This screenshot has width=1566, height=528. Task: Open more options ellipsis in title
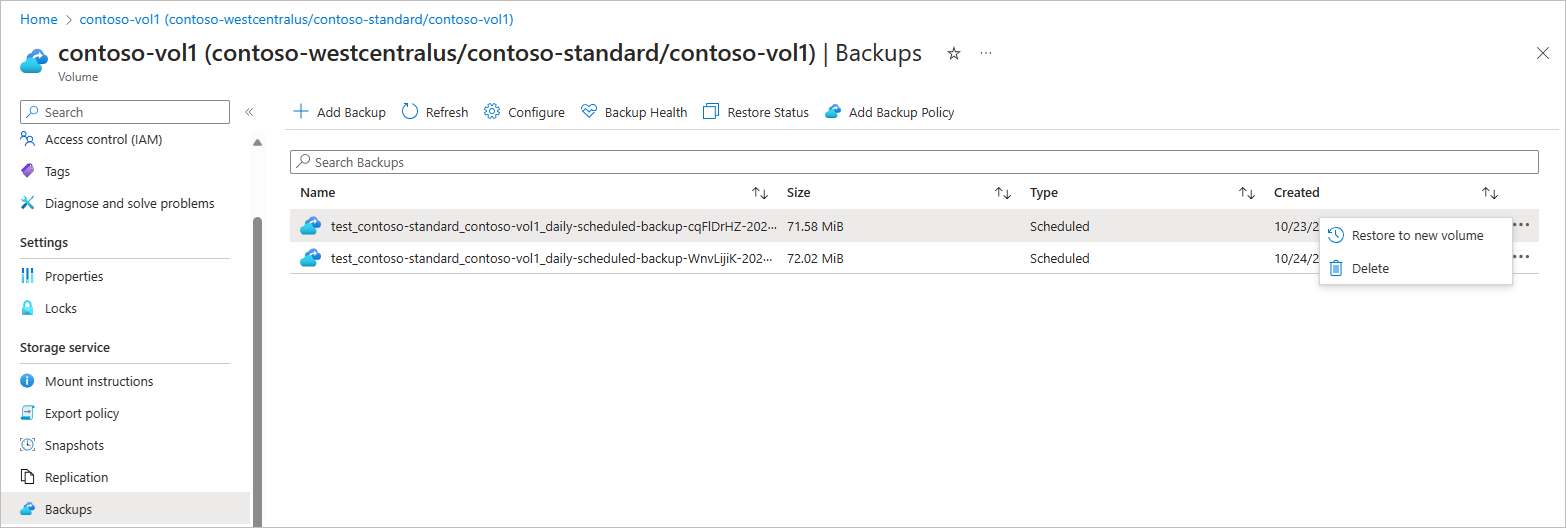click(986, 53)
